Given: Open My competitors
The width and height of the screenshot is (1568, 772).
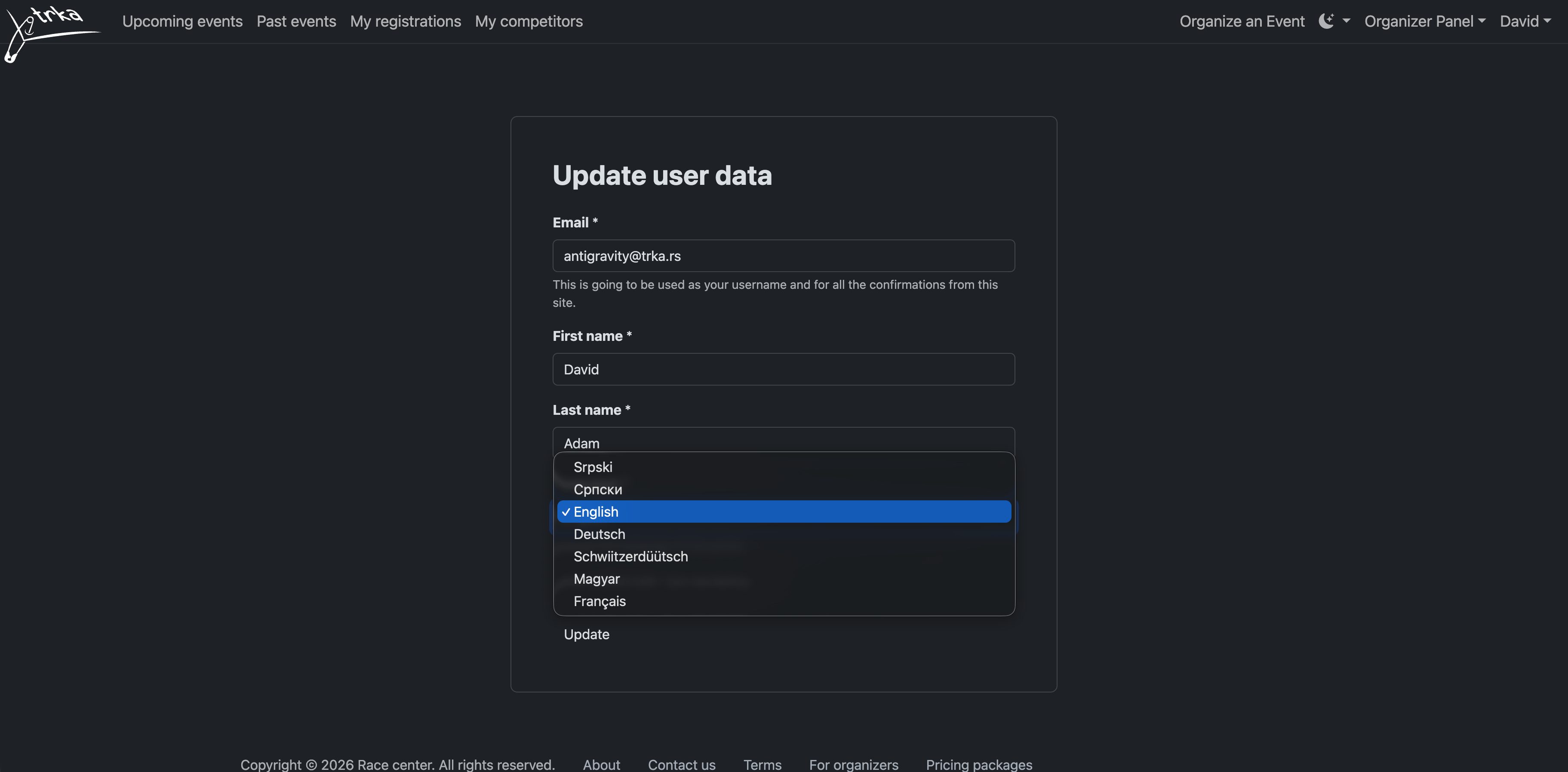Looking at the screenshot, I should tap(529, 21).
